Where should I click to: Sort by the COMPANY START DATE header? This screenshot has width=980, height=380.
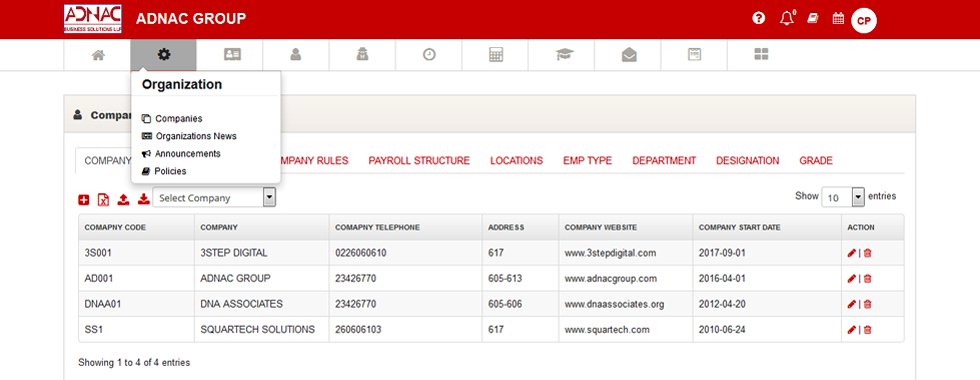click(x=767, y=228)
